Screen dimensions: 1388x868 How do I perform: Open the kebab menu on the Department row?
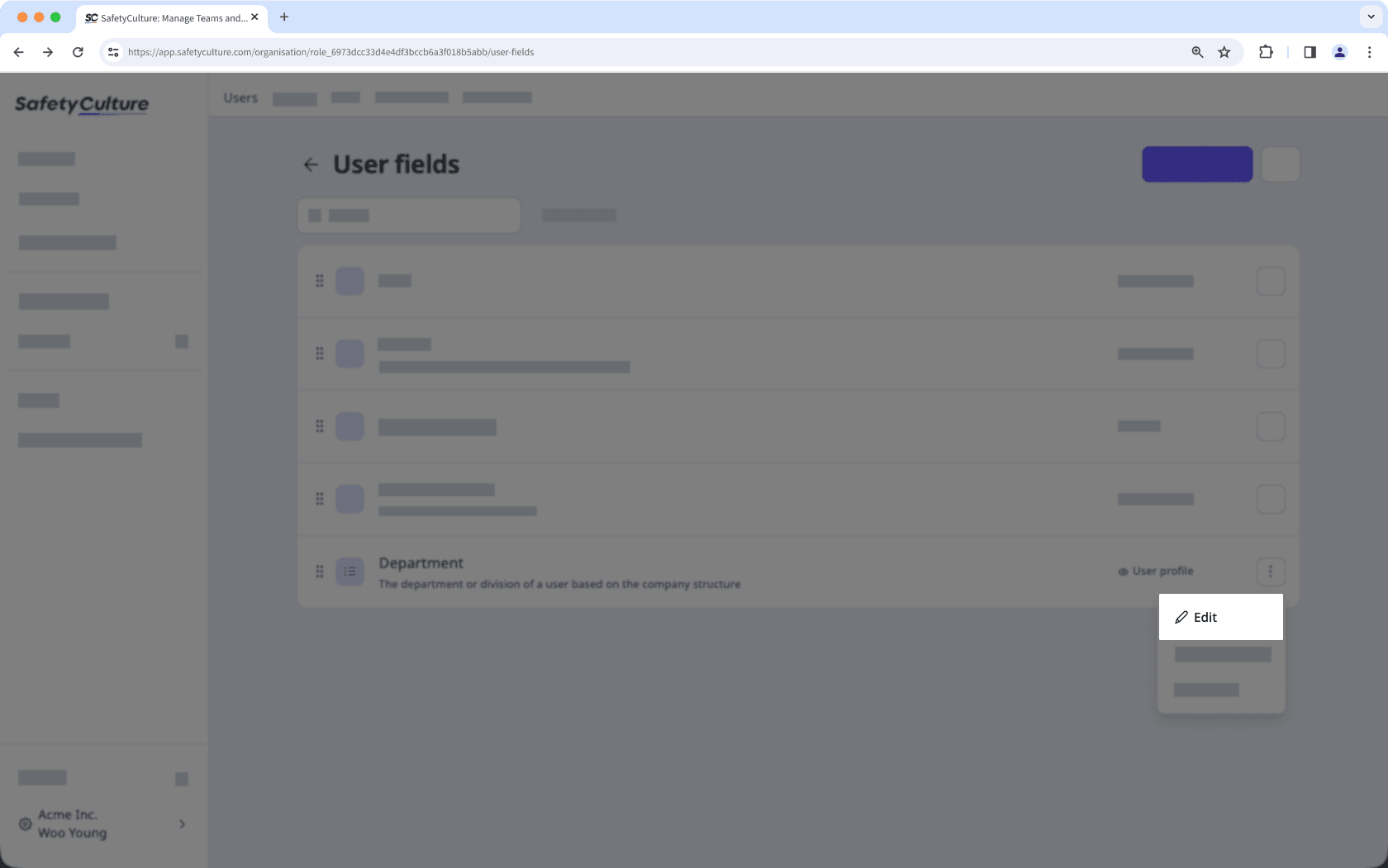[x=1271, y=571]
